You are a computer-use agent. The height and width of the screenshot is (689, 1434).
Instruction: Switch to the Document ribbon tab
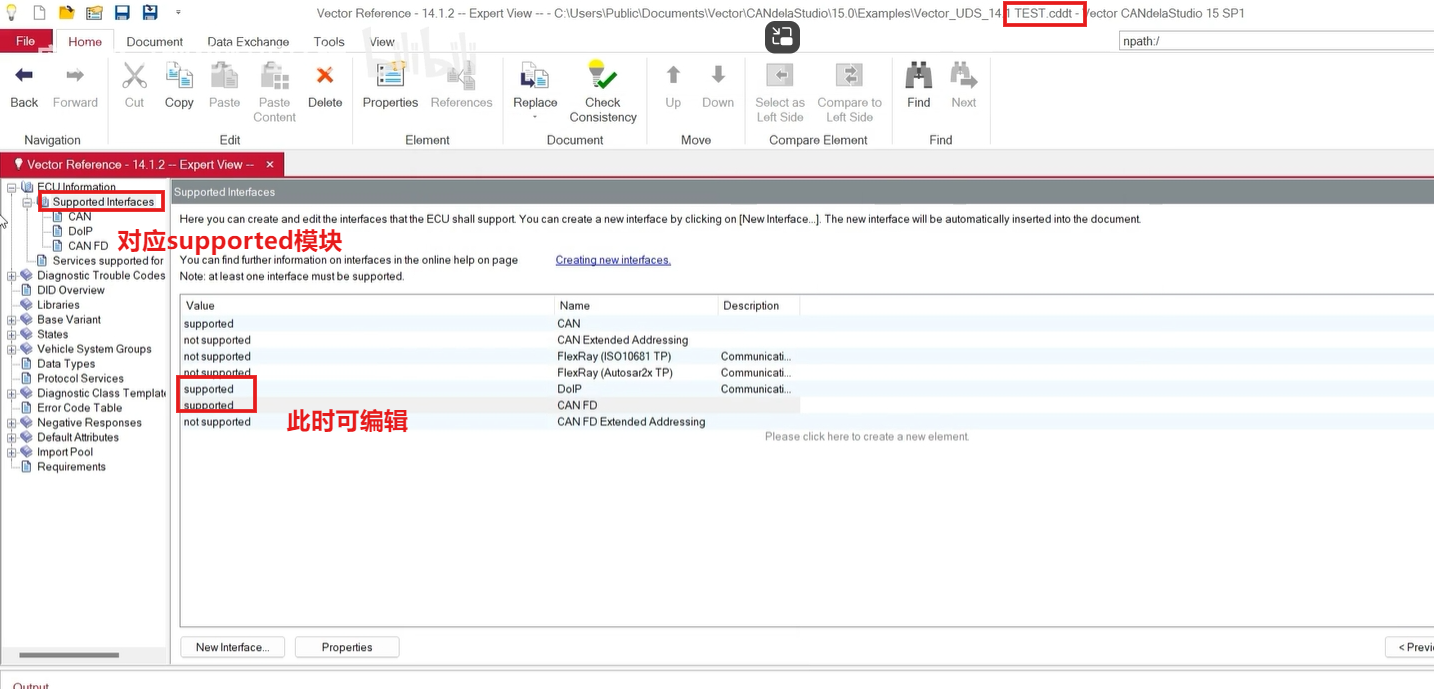[155, 42]
